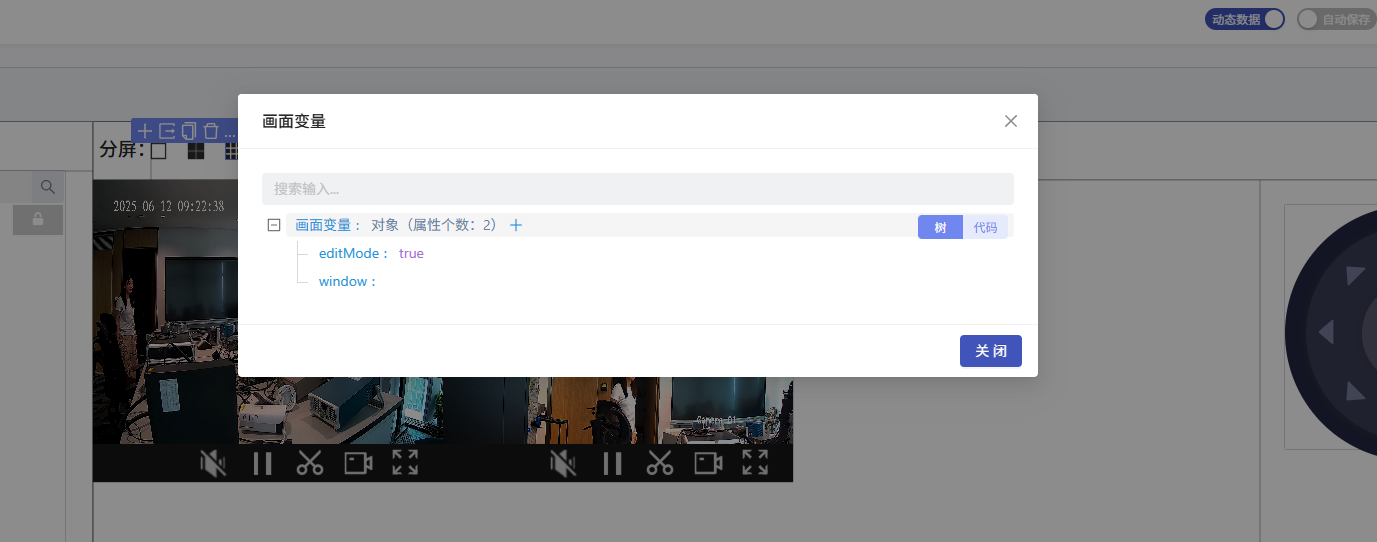Viewport: 1377px width, 542px height.
Task: Unmute the left video's speaker icon
Action: [213, 463]
